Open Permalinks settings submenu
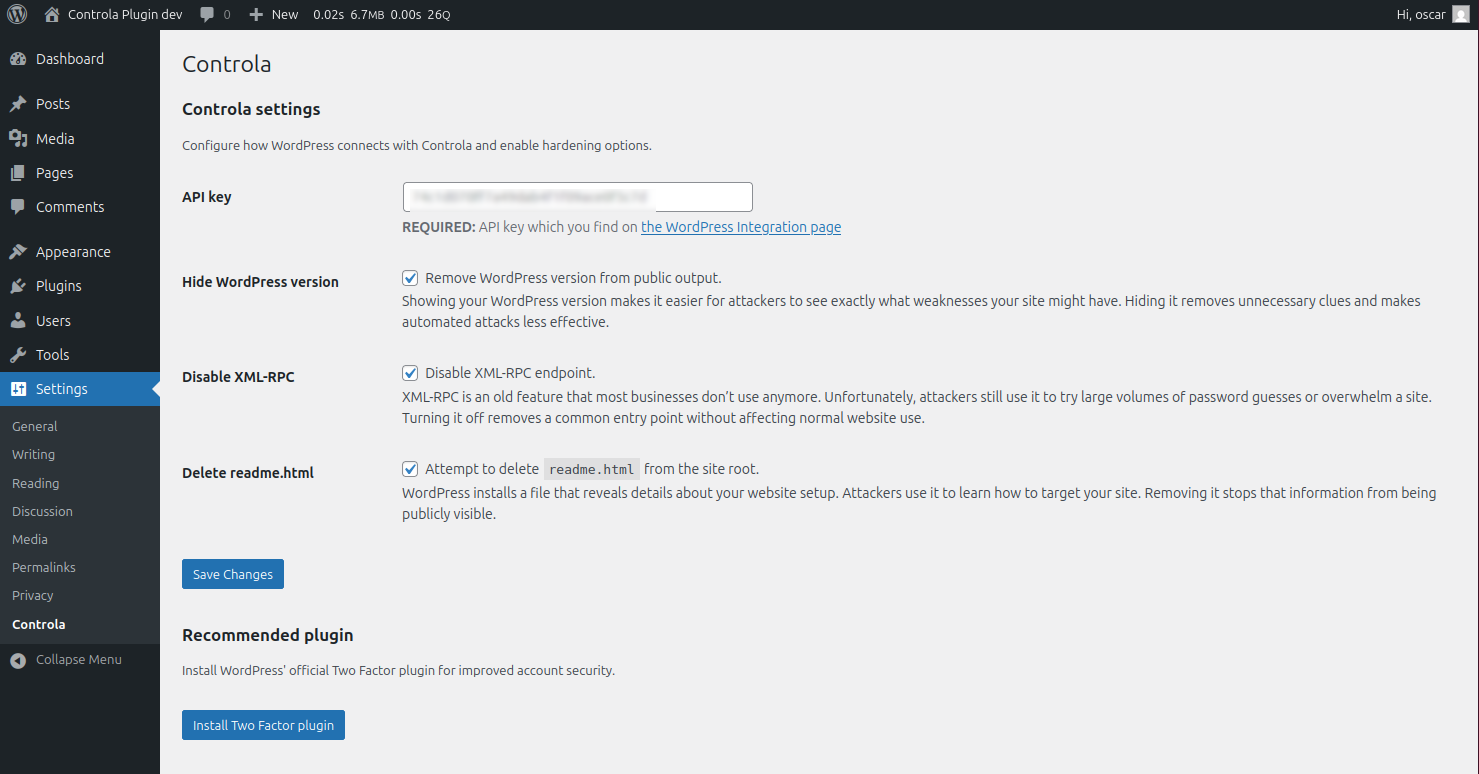Image resolution: width=1479 pixels, height=774 pixels. click(x=44, y=567)
